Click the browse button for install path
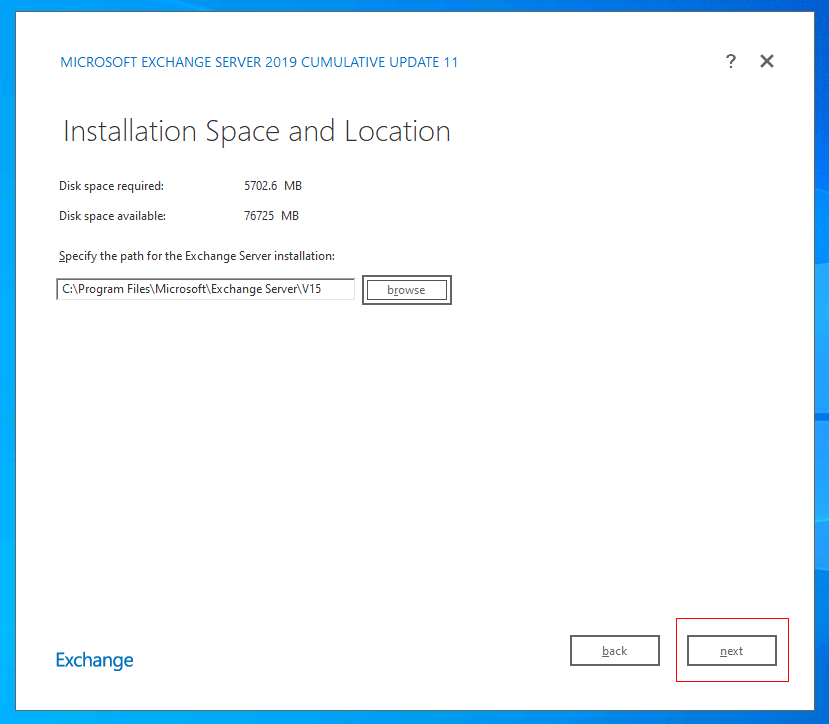 407,290
